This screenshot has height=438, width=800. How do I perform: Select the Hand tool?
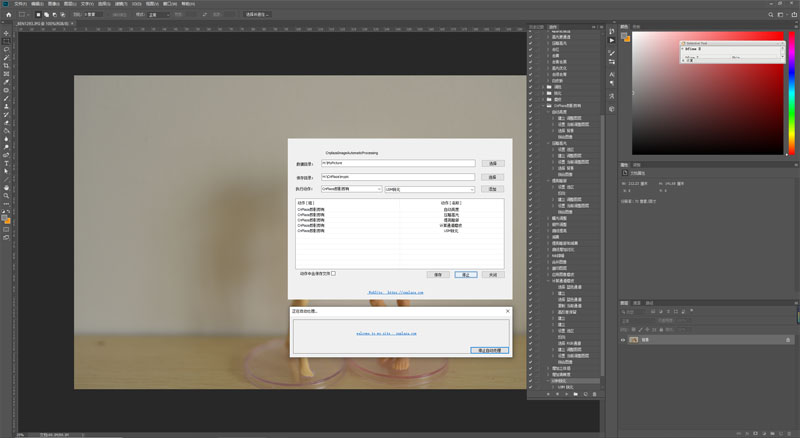pos(7,187)
